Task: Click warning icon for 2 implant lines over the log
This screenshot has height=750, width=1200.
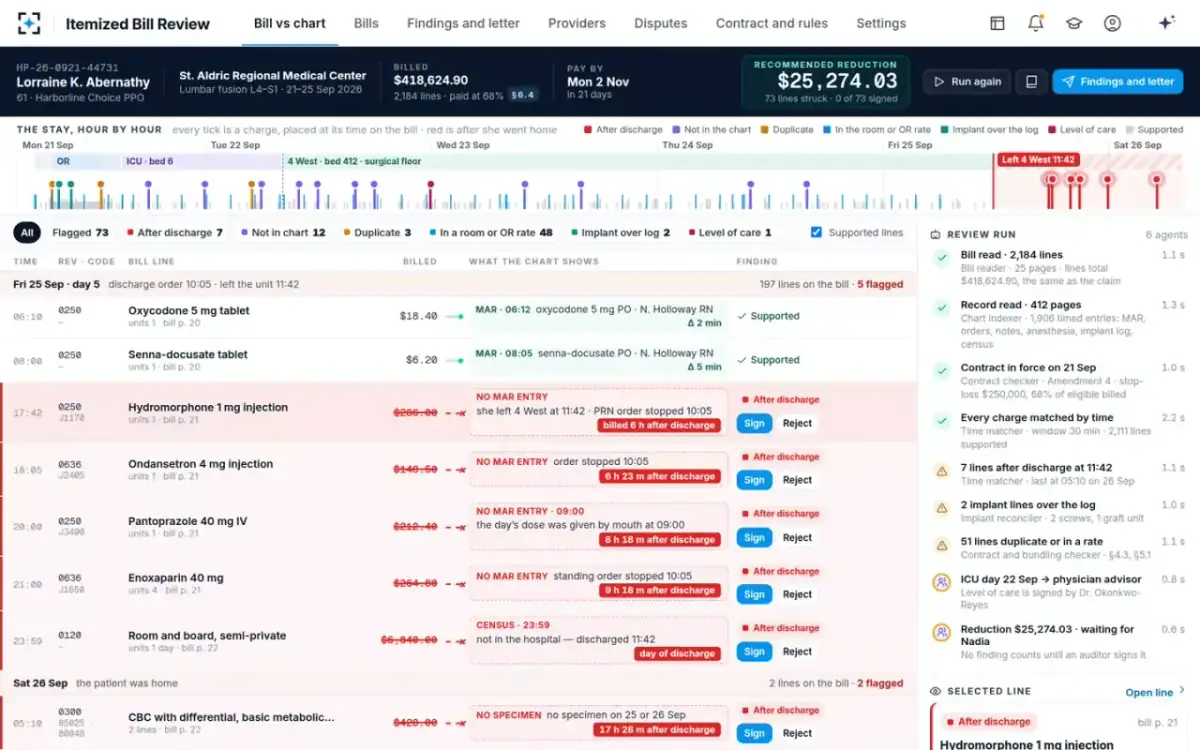Action: coord(941,508)
